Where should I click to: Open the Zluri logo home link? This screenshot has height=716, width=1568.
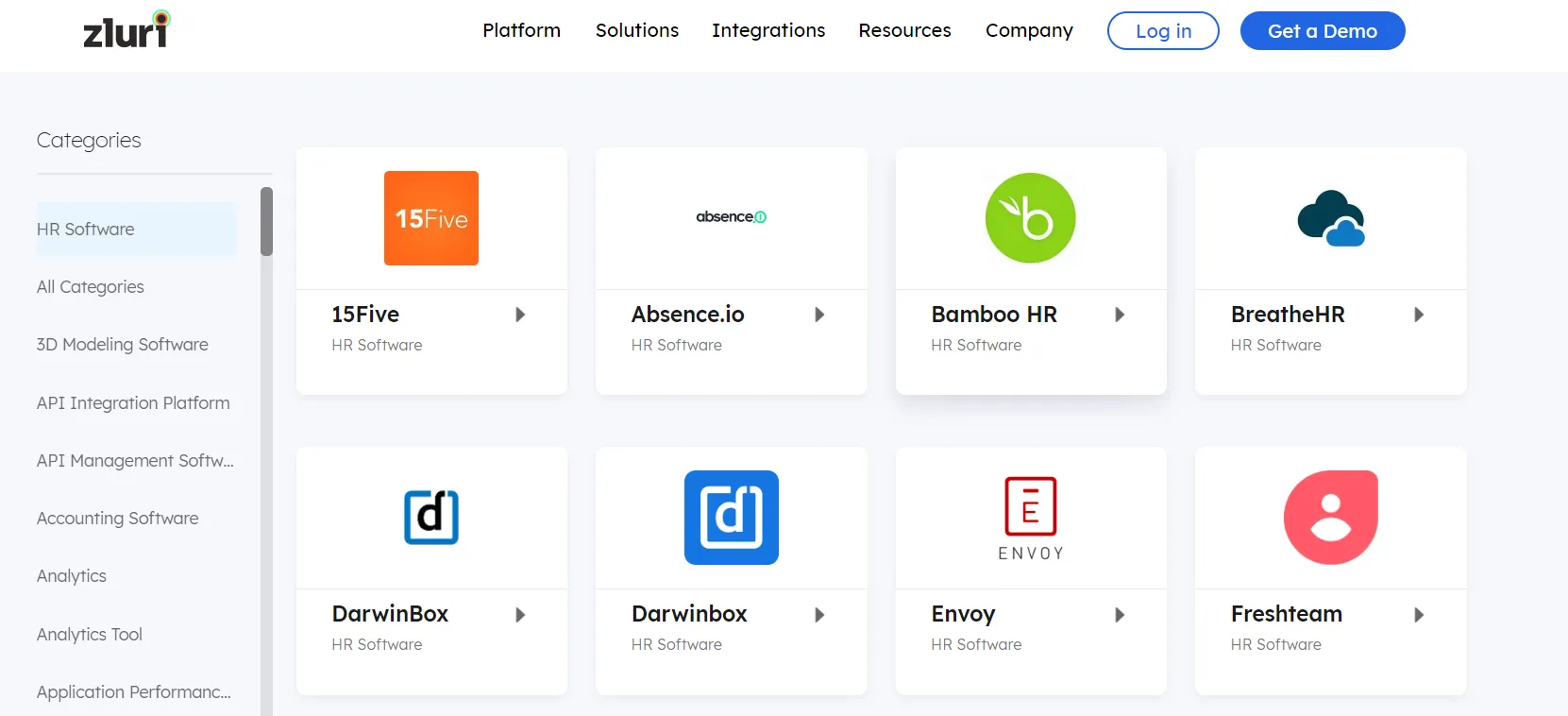(x=127, y=30)
